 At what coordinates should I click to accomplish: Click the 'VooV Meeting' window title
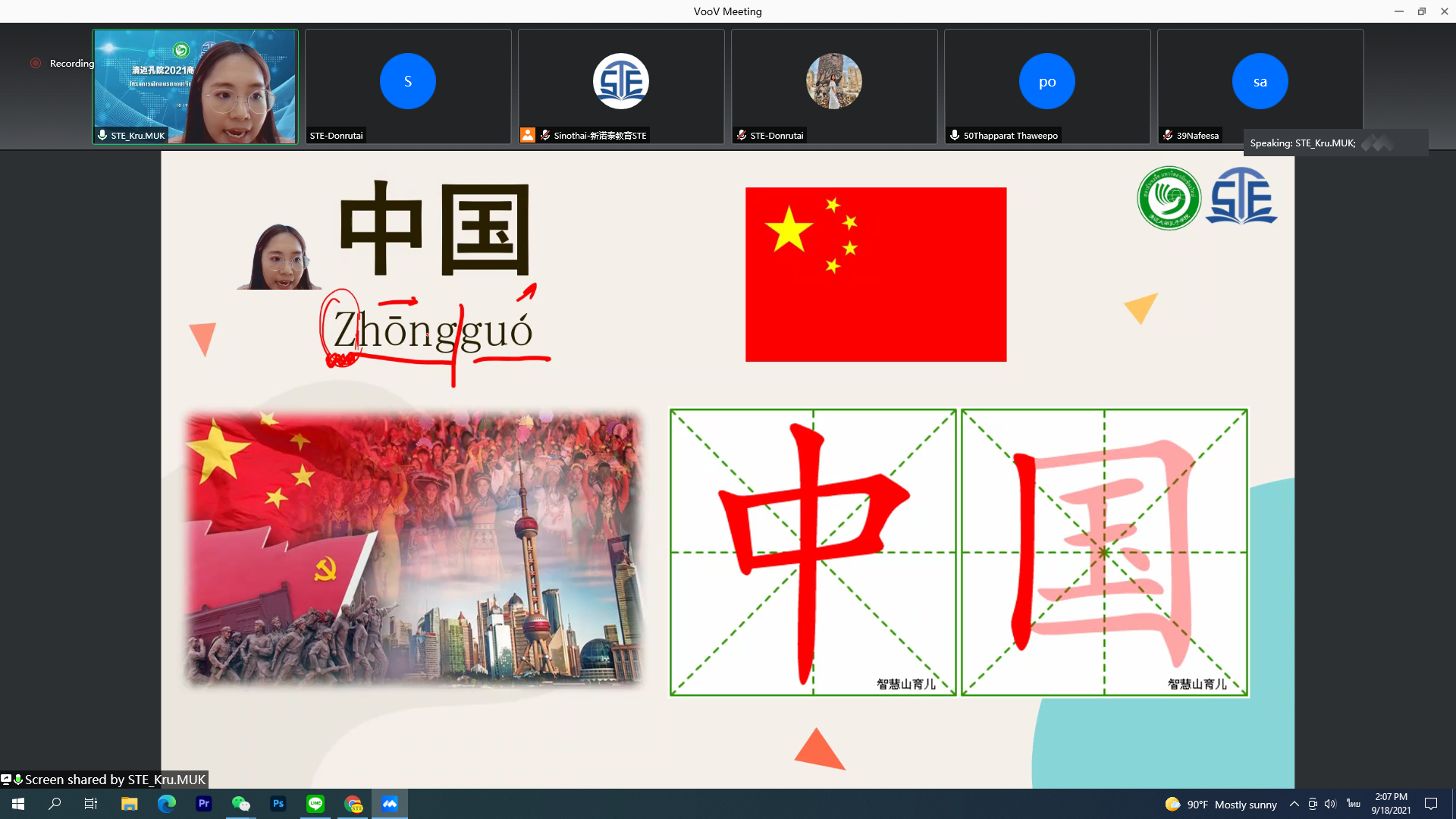tap(728, 11)
